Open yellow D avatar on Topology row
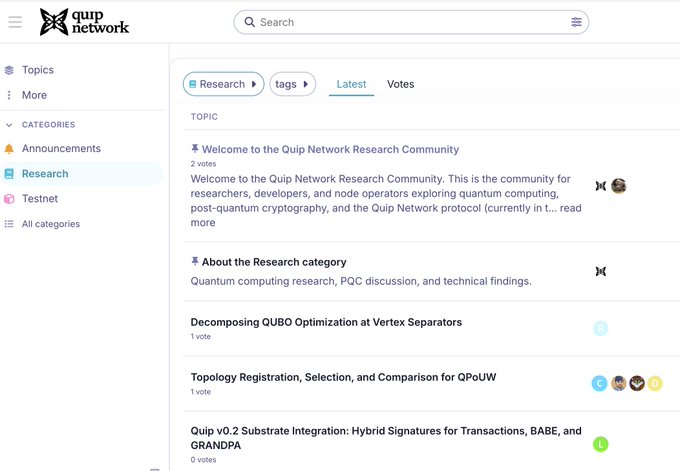Viewport: 680px width, 471px height. [655, 383]
